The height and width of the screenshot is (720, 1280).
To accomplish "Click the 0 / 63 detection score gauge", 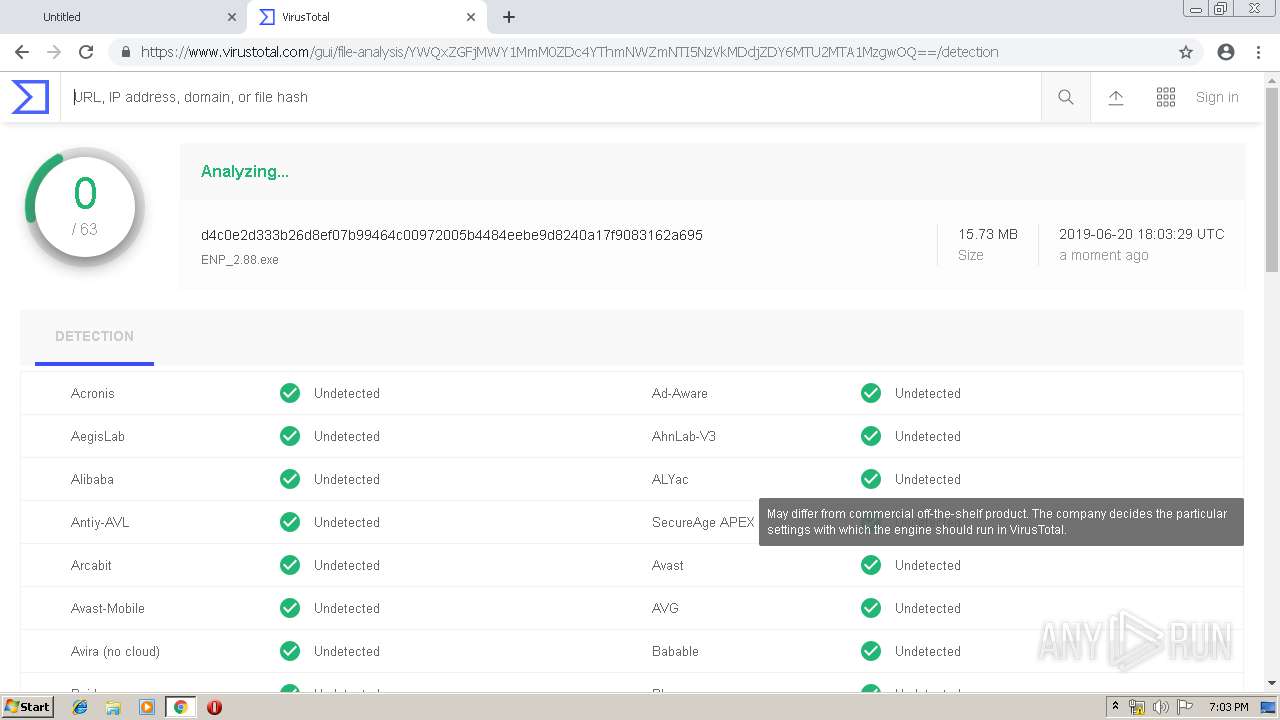I will [85, 207].
